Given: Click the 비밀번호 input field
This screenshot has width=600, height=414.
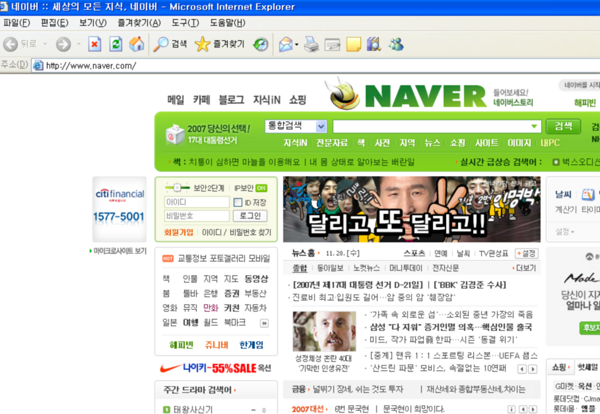Looking at the screenshot, I should click(197, 216).
